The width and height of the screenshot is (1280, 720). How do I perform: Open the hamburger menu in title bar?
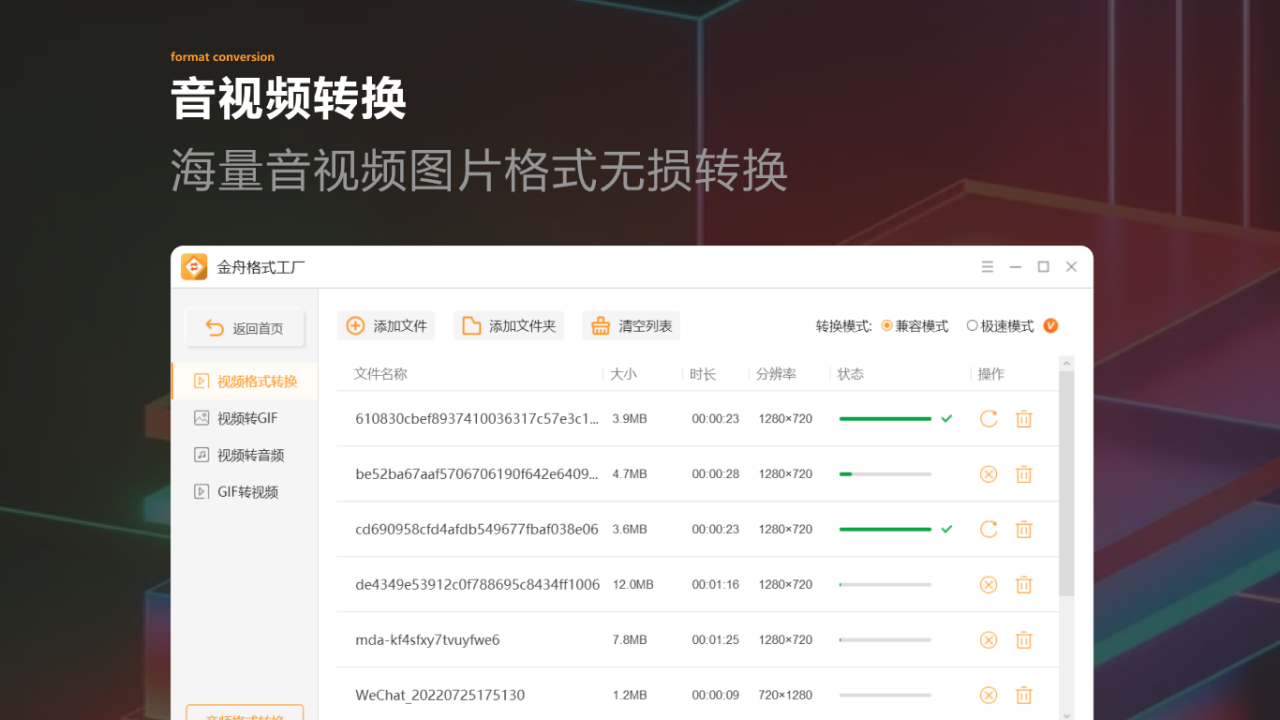coord(987,266)
